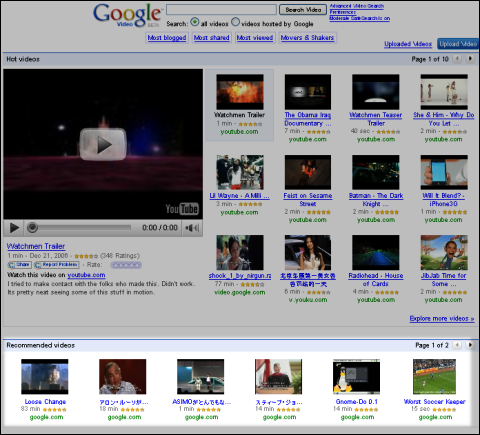The image size is (480, 435).
Task: Go to previous page of Hot videos
Action: 457,59
